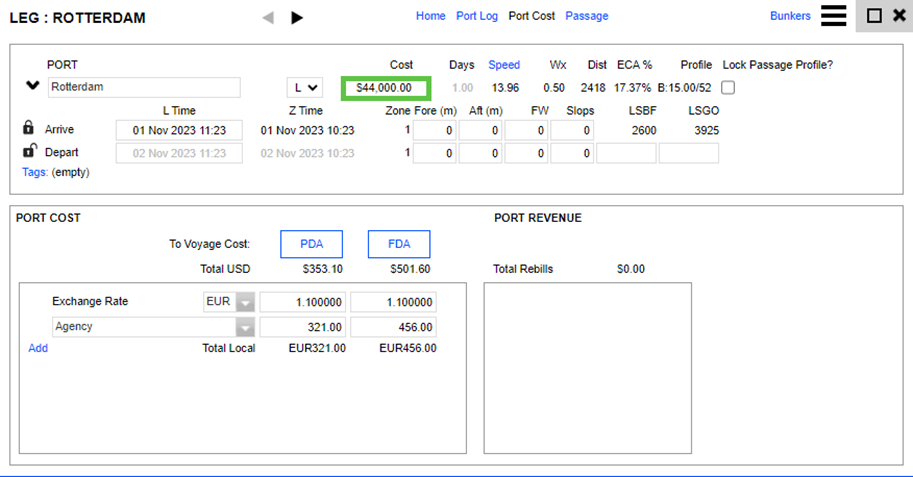Open the L port type dropdown
The height and width of the screenshot is (477, 913).
point(304,88)
